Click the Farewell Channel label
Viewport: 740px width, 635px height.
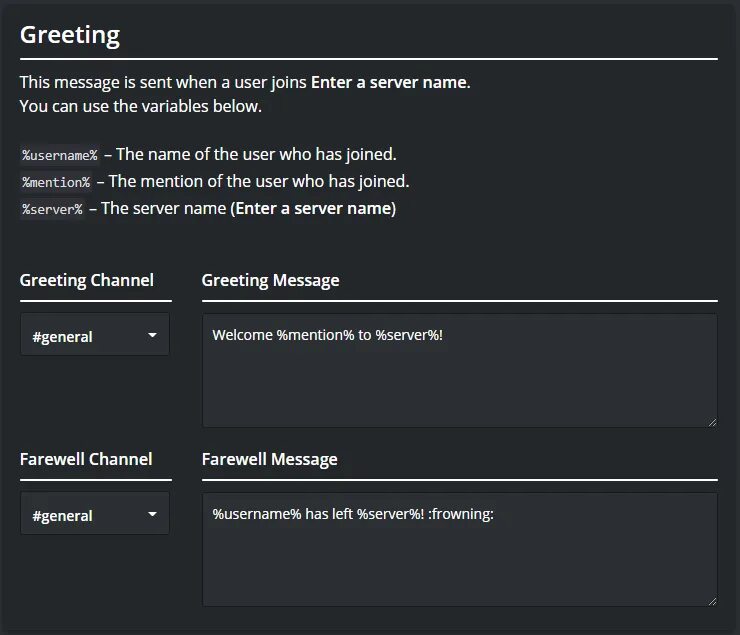[x=86, y=459]
